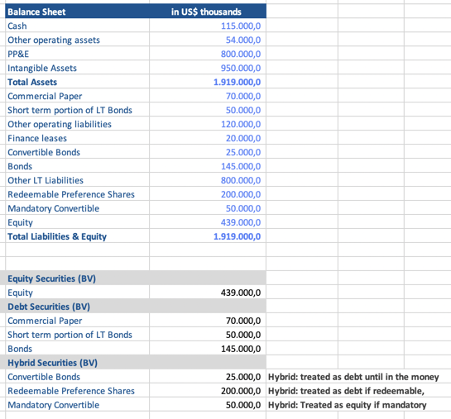Select the note 'Treated as equity if mandatory'
Screen dimensions: 451x419
[x=363, y=405]
